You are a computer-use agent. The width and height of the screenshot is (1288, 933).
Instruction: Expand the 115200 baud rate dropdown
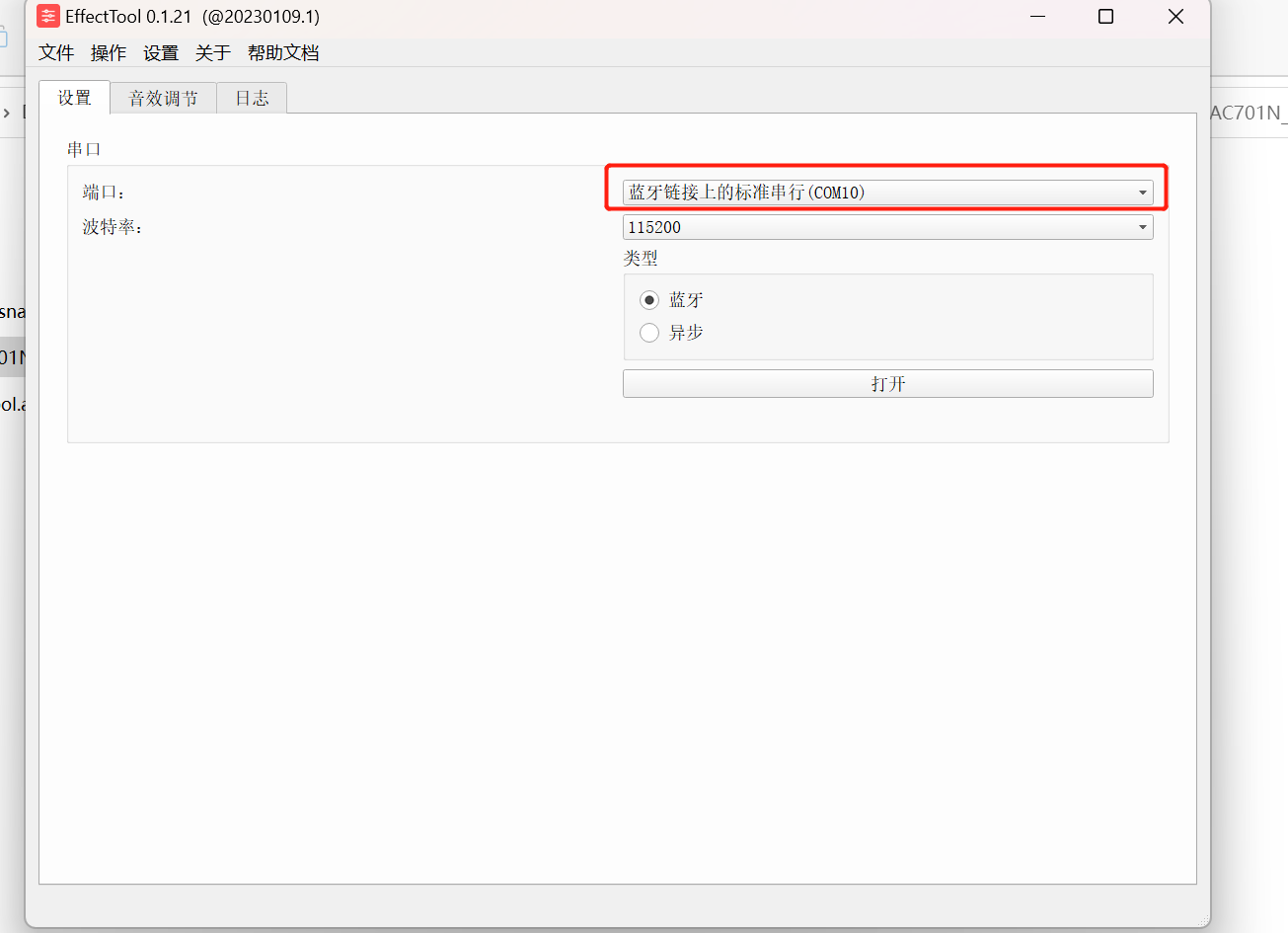click(887, 227)
